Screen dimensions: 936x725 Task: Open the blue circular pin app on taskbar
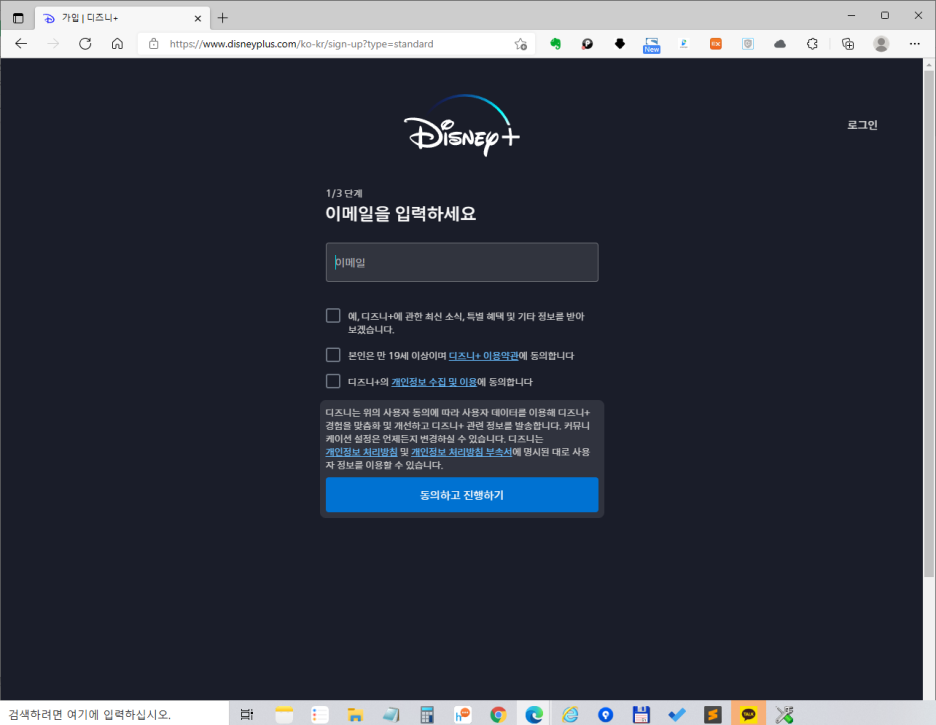point(605,714)
